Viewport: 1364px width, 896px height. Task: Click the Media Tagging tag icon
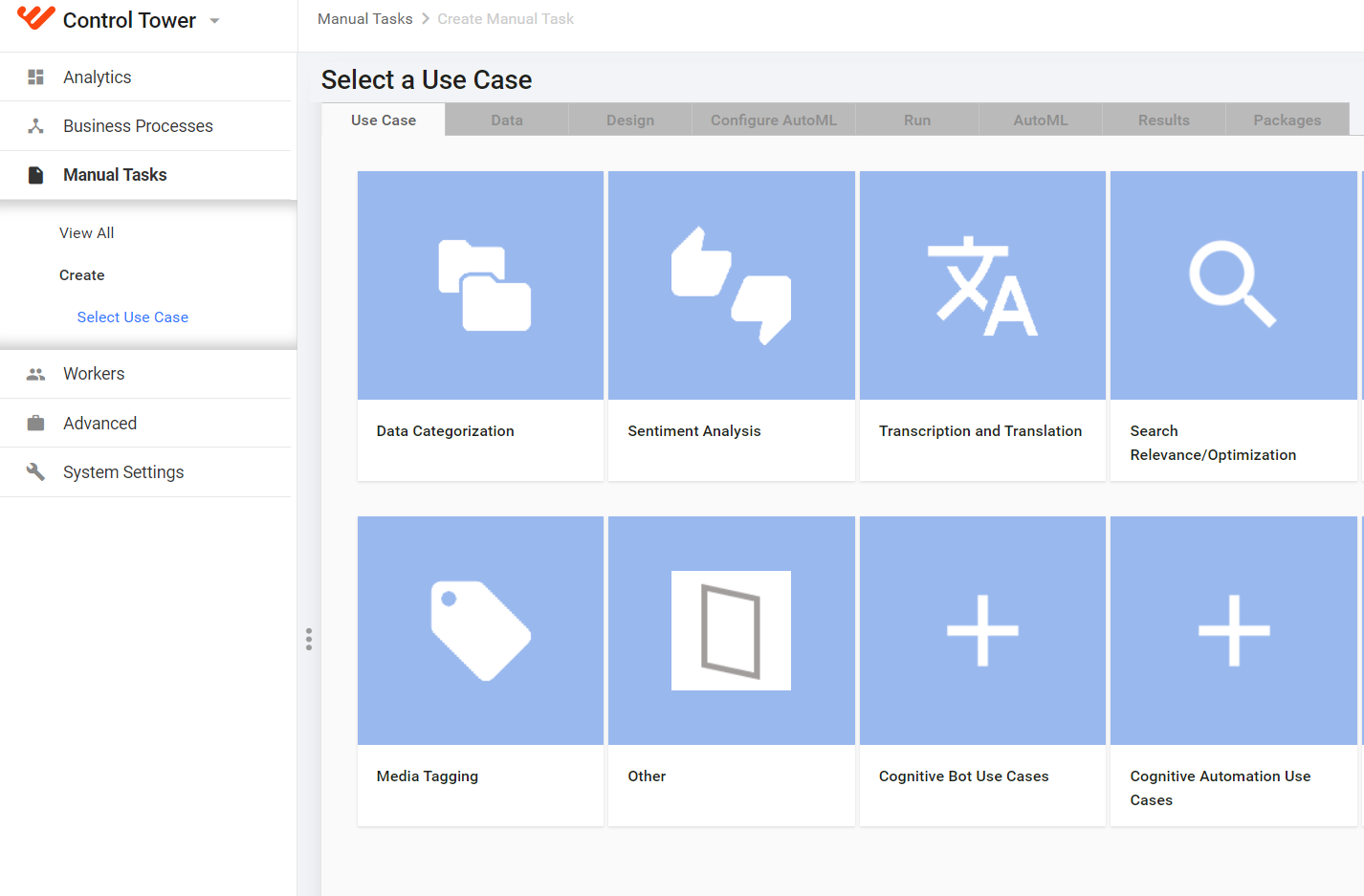(480, 630)
